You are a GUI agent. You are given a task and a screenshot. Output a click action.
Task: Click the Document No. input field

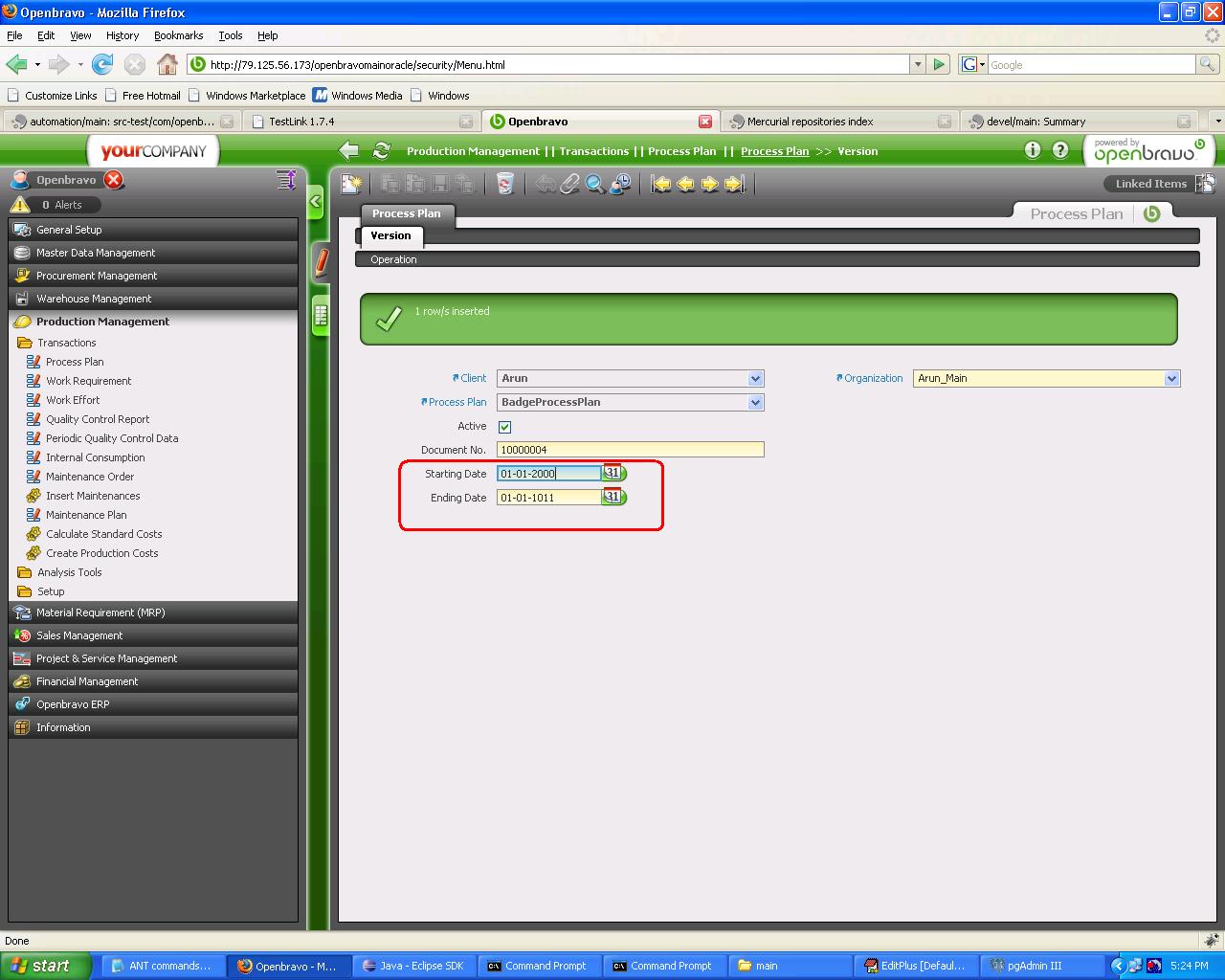click(631, 450)
